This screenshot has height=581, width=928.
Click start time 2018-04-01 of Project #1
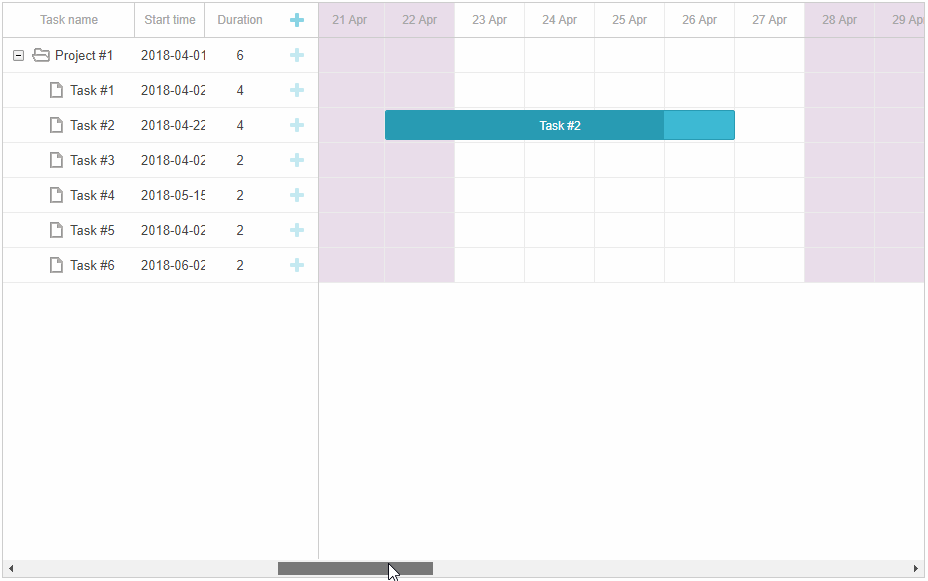173,55
